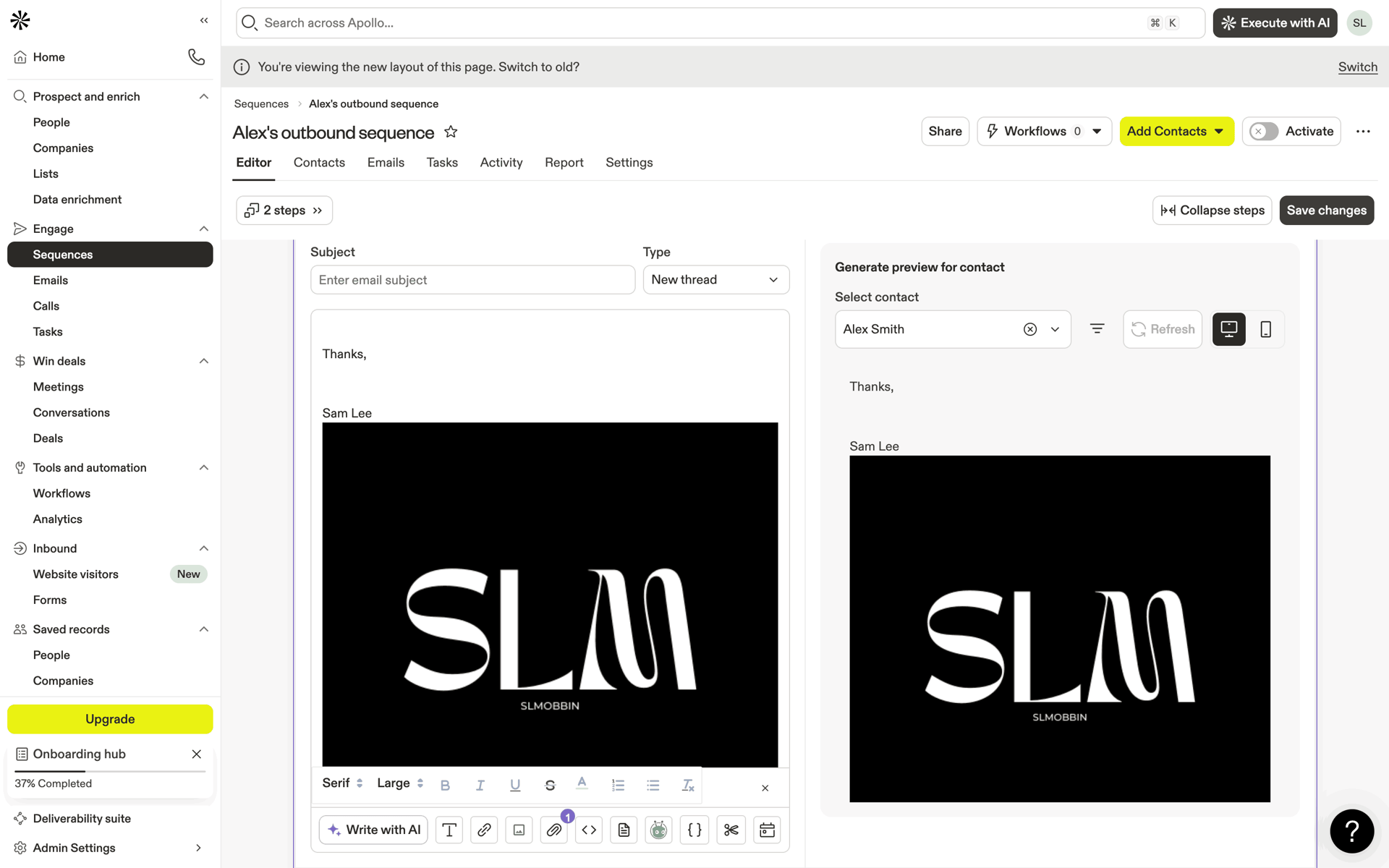Click Save changes button
This screenshot has height=868, width=1389.
1326,210
